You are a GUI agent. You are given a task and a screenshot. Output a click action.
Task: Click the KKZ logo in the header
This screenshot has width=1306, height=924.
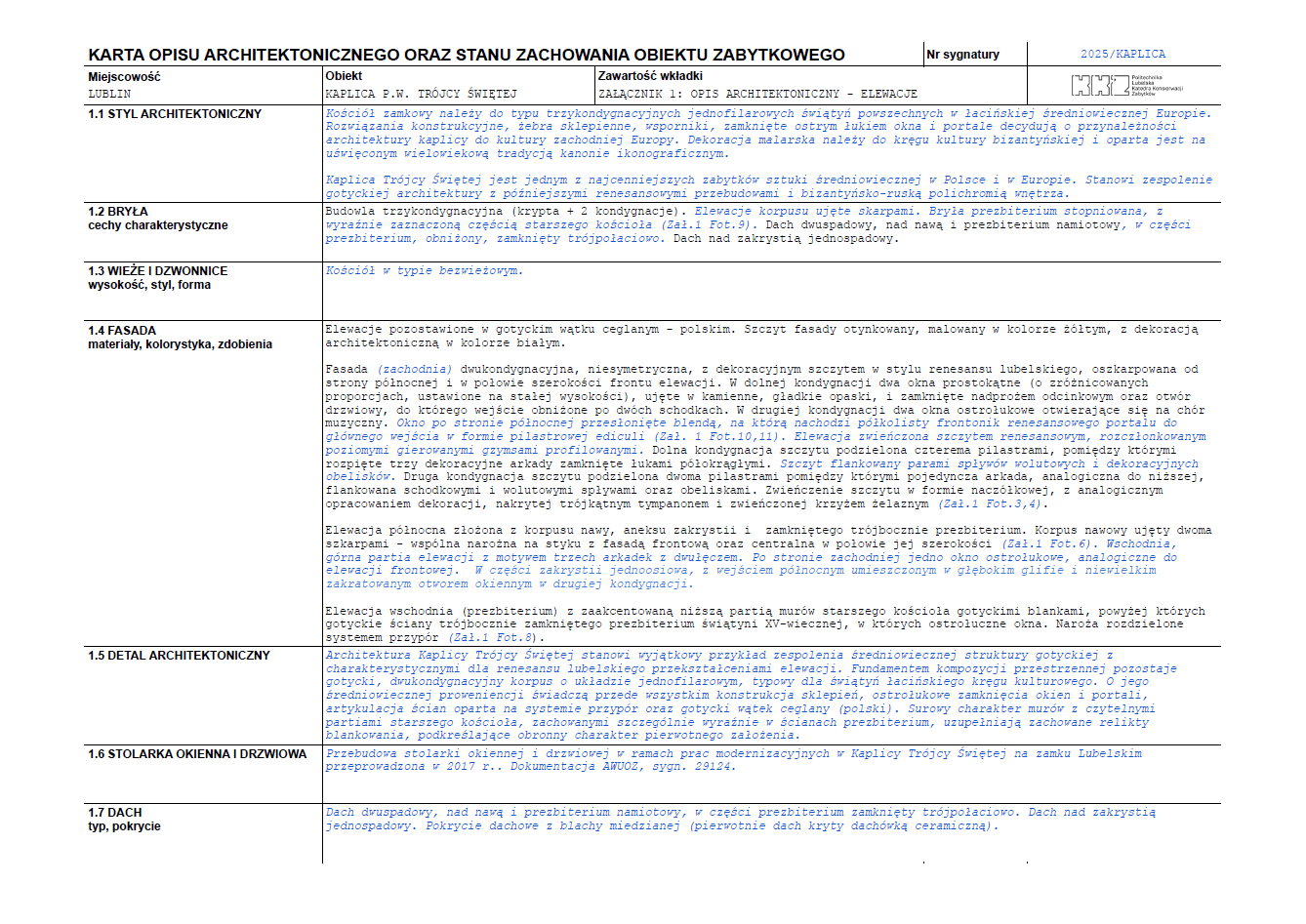click(1126, 86)
